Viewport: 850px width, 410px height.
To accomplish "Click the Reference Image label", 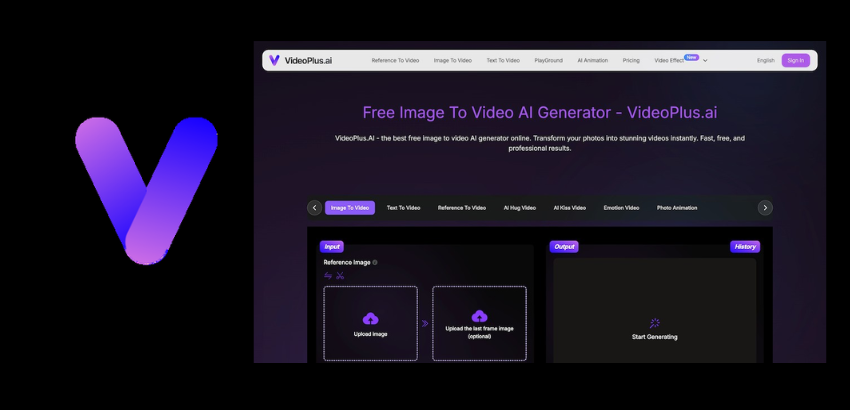I will [347, 262].
